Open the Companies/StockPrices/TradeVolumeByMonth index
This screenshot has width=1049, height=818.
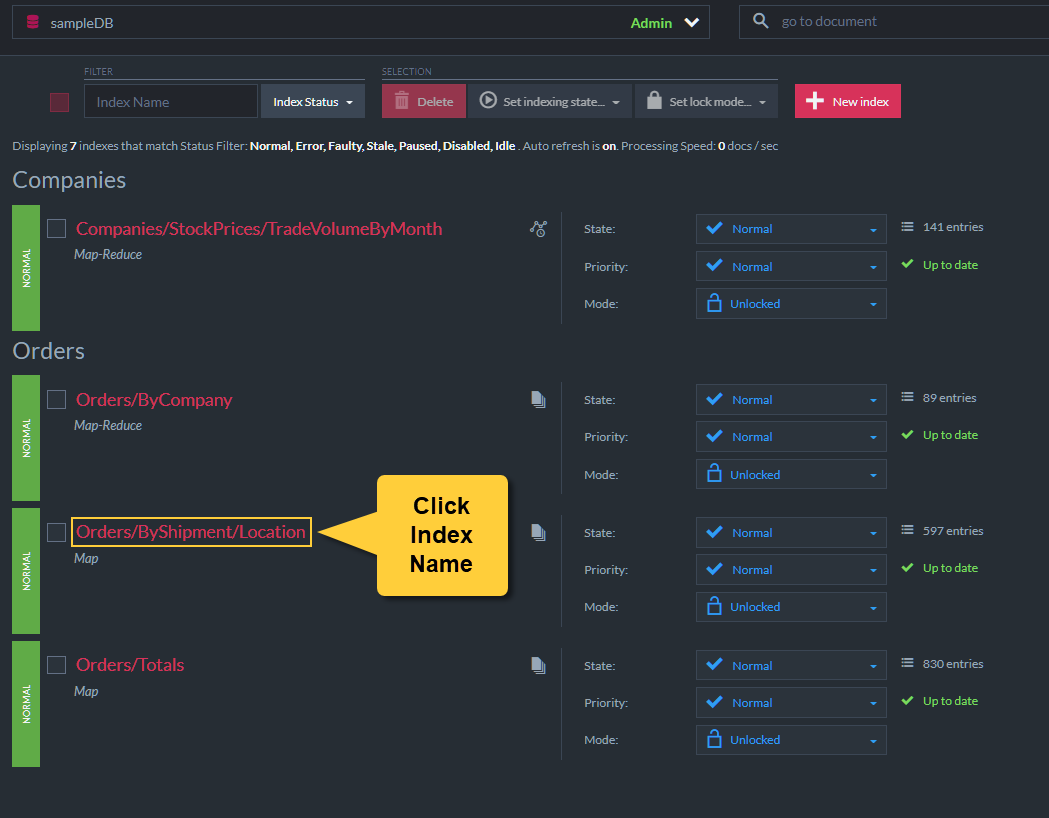(259, 229)
